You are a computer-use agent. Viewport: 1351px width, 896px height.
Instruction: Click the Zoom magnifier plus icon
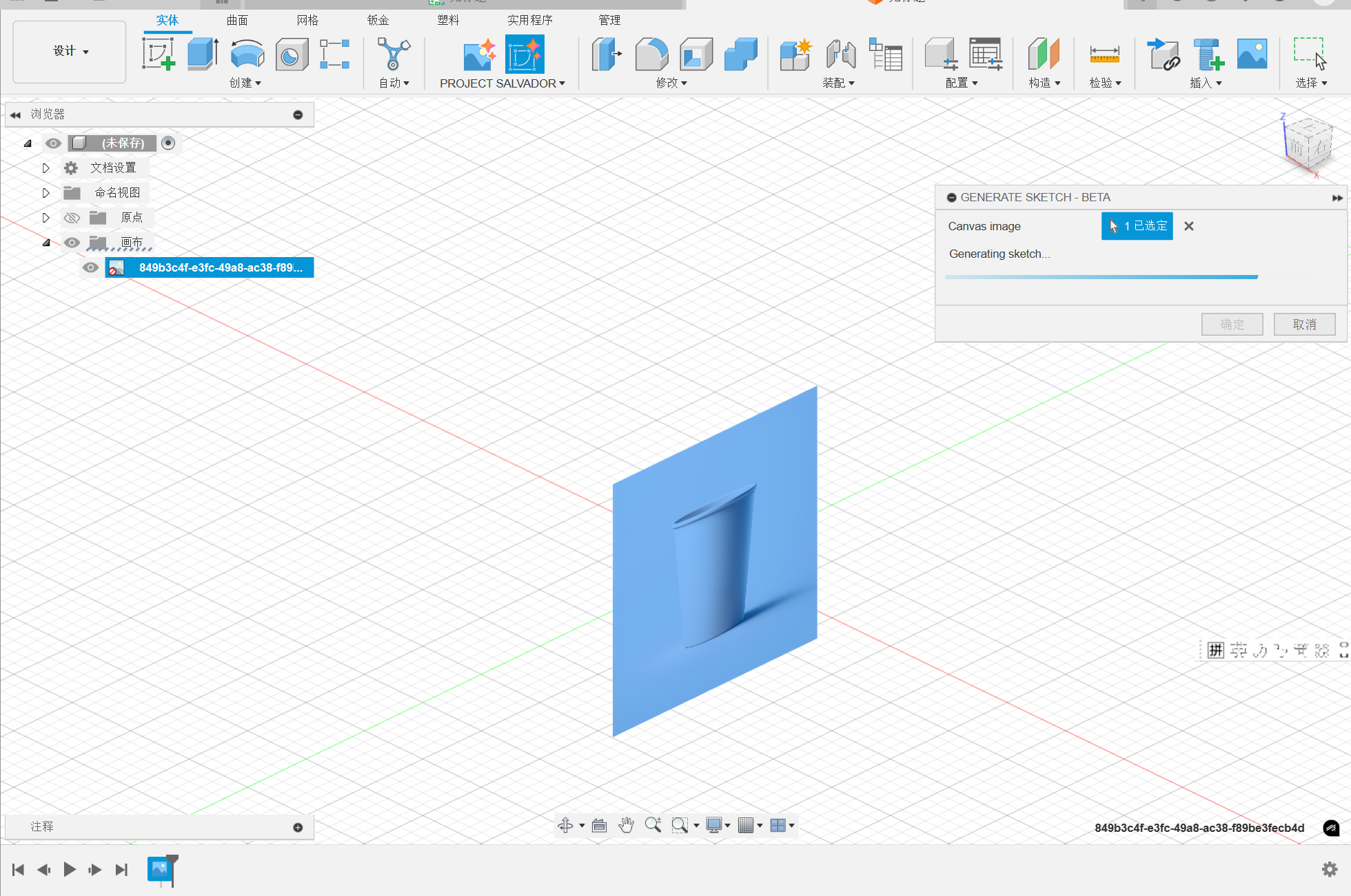tap(653, 825)
